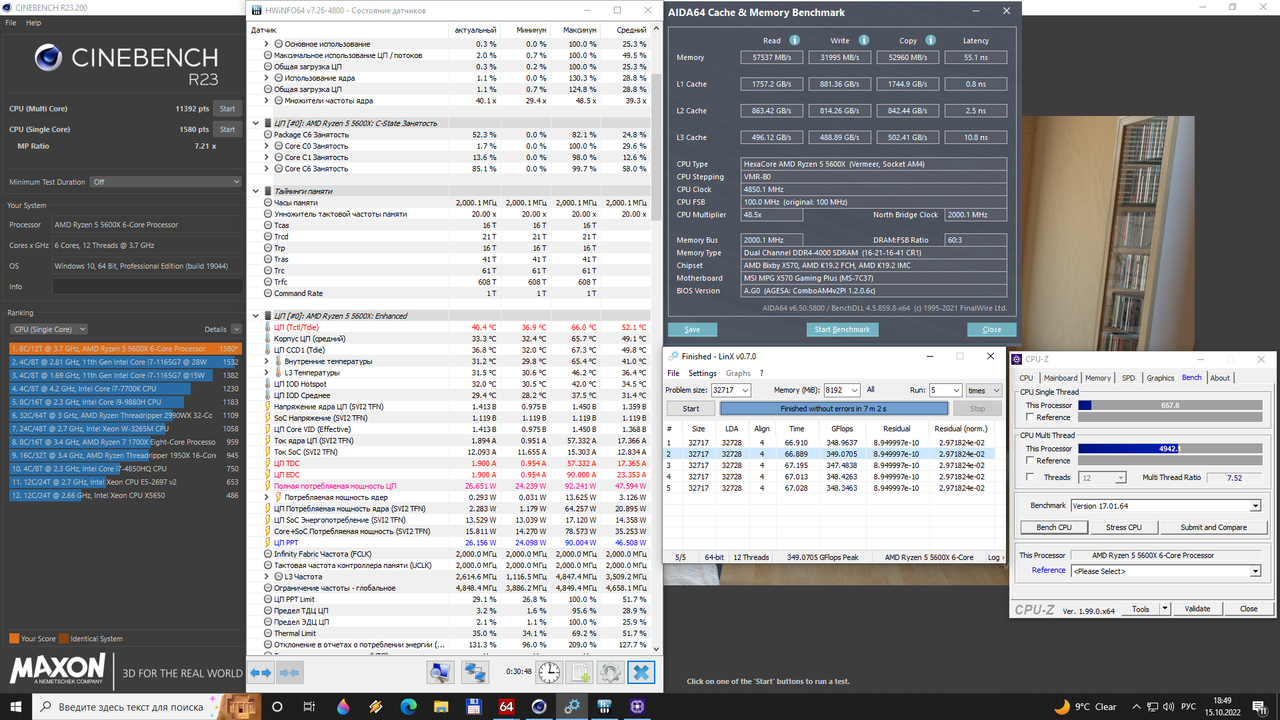
Task: Click HWiNFO clock reset timer icon
Action: [549, 673]
